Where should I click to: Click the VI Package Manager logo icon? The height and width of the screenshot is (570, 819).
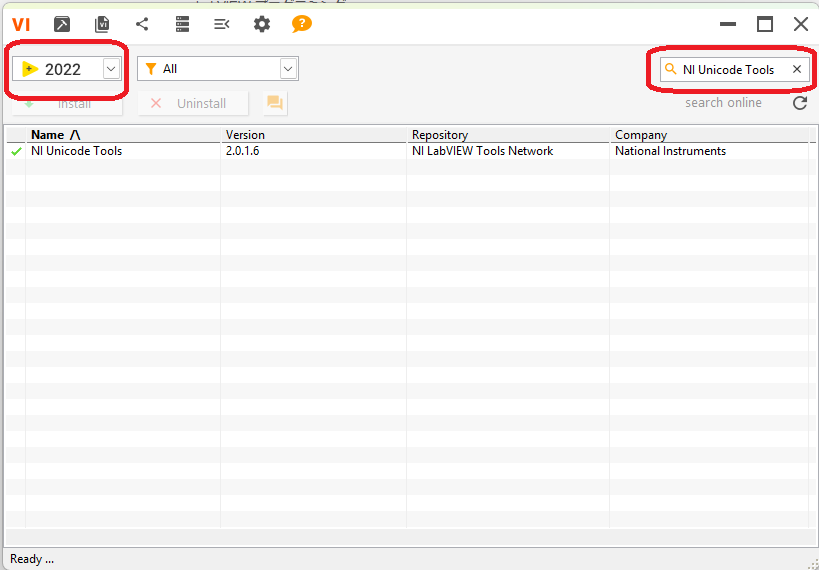pyautogui.click(x=21, y=24)
